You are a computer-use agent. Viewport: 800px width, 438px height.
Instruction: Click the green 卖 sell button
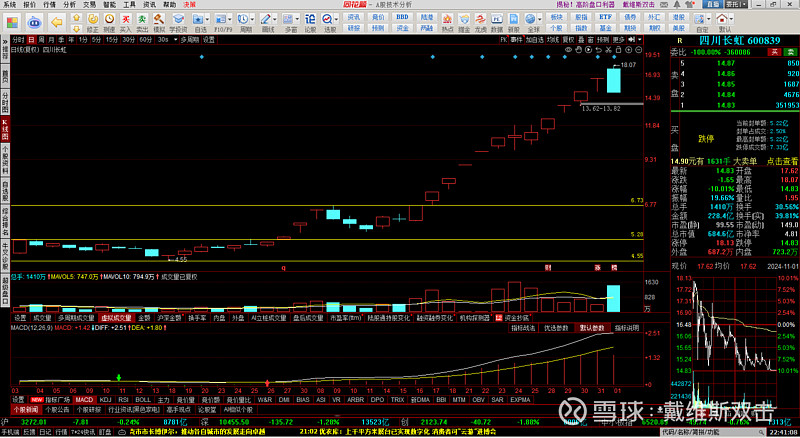pyautogui.click(x=790, y=52)
